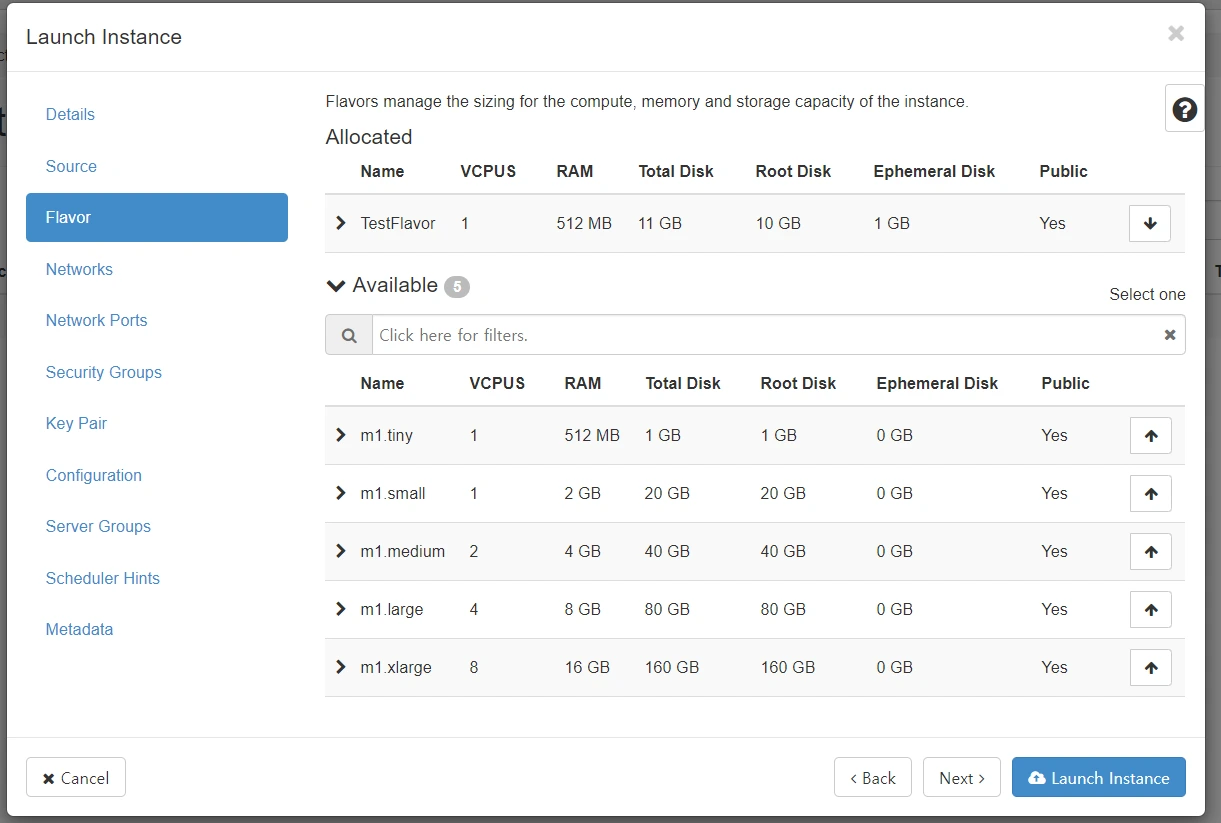Expand the m1.tiny row details
1221x823 pixels.
pos(341,435)
